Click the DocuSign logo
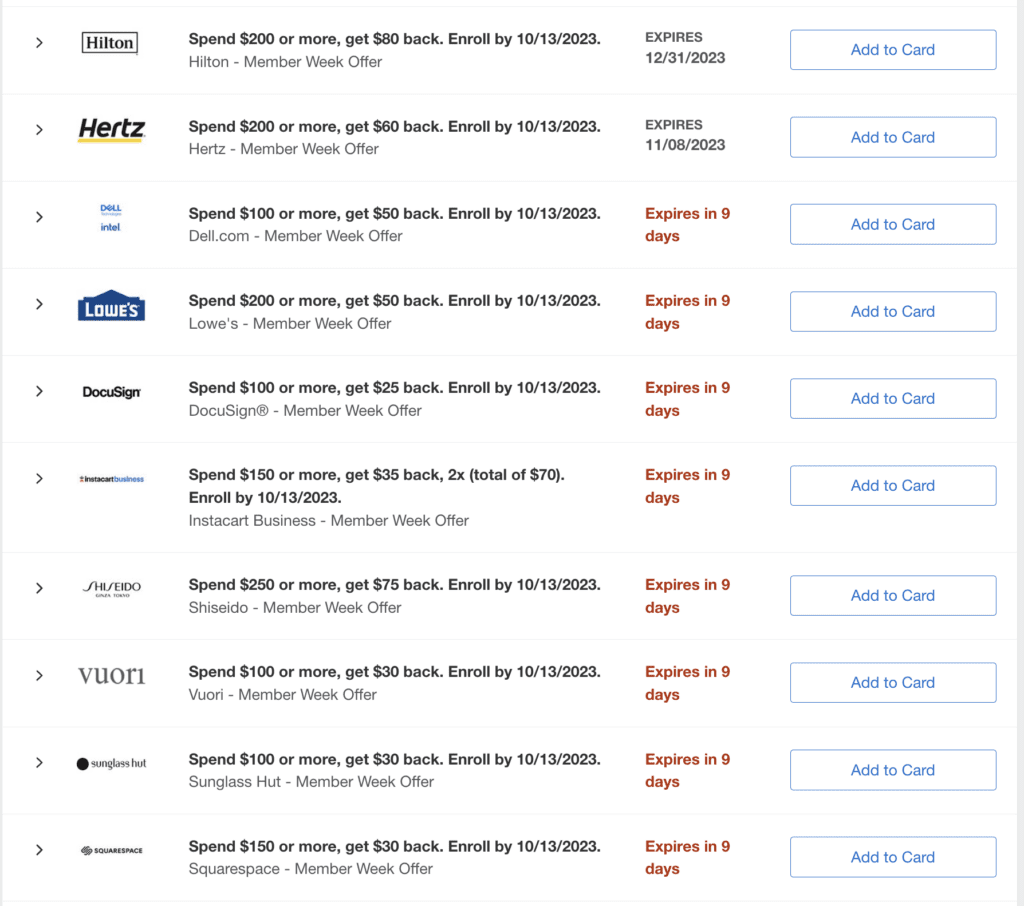 110,391
